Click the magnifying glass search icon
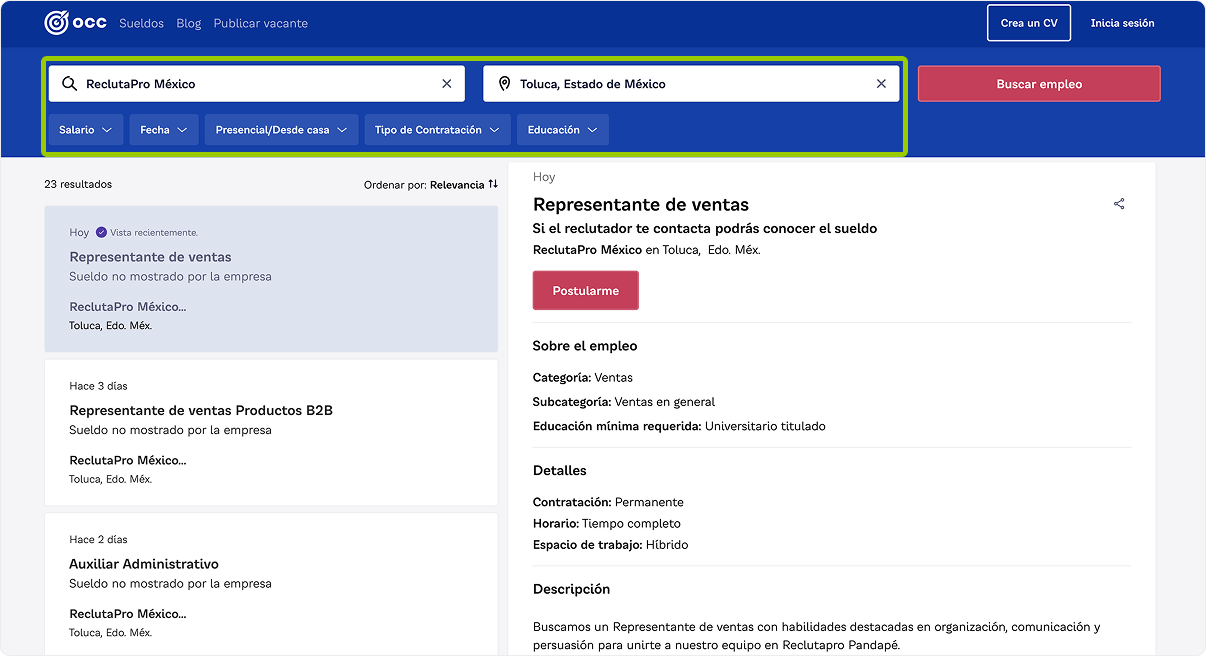Viewport: 1206px width, 656px height. (x=69, y=83)
